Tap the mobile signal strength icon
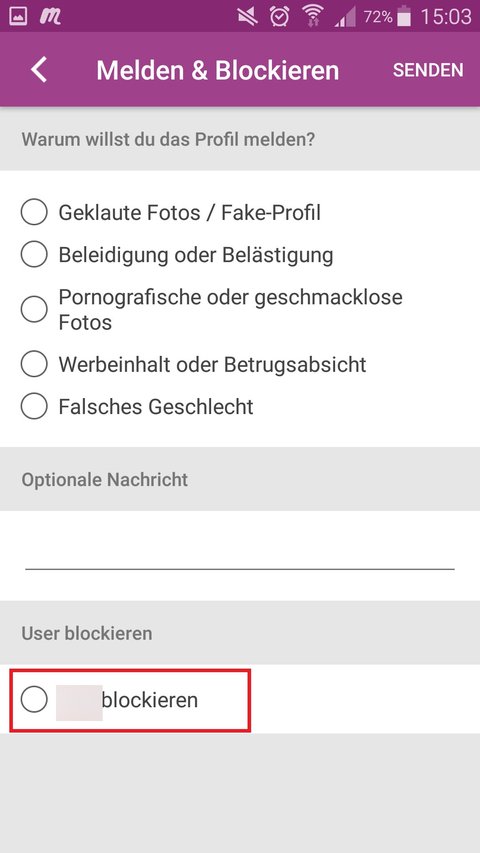This screenshot has width=480, height=853. tap(345, 18)
